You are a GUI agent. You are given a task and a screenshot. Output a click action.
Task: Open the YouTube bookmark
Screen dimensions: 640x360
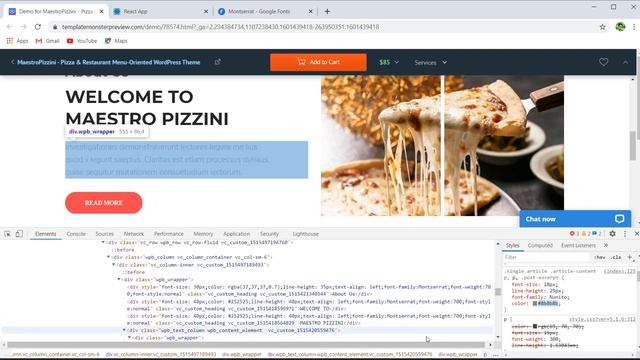pos(82,41)
